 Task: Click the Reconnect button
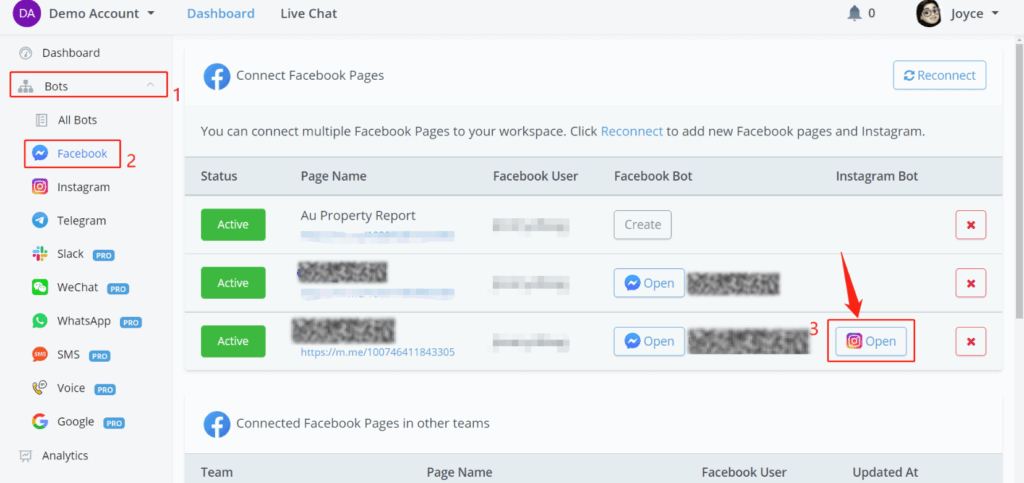(x=939, y=75)
